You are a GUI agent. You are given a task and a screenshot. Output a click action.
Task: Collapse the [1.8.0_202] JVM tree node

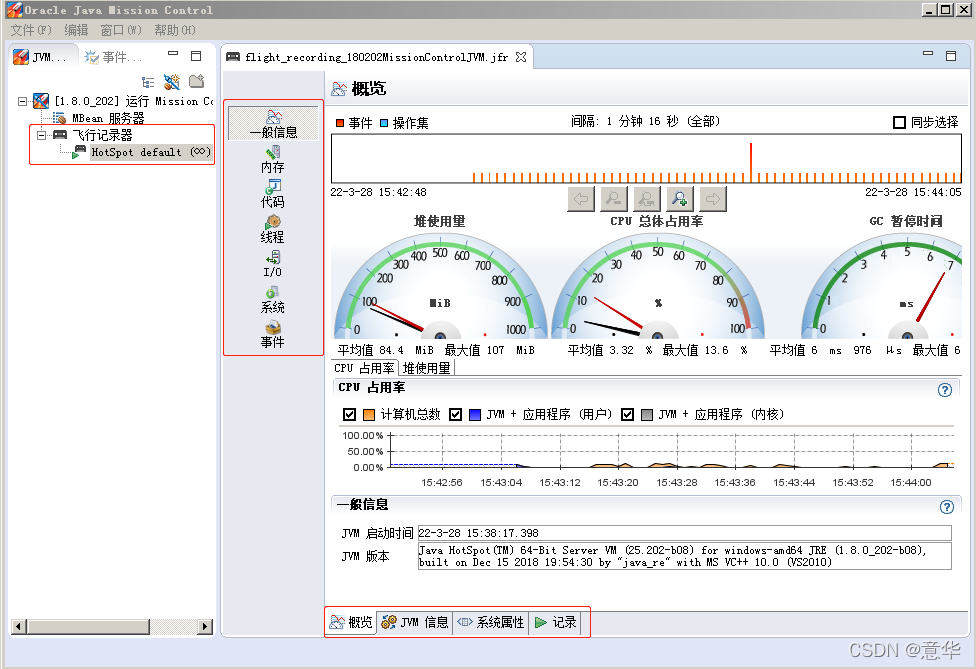[22, 101]
